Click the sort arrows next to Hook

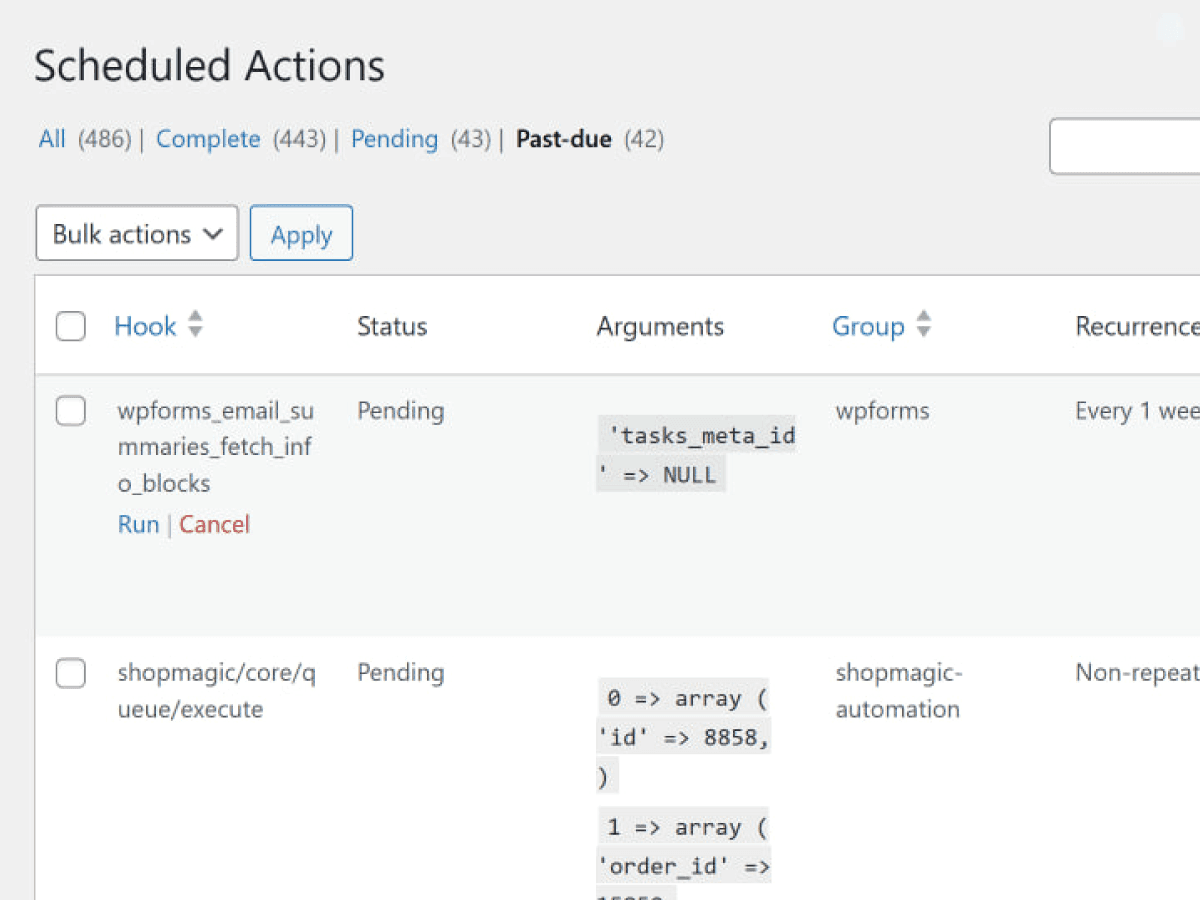coord(196,324)
